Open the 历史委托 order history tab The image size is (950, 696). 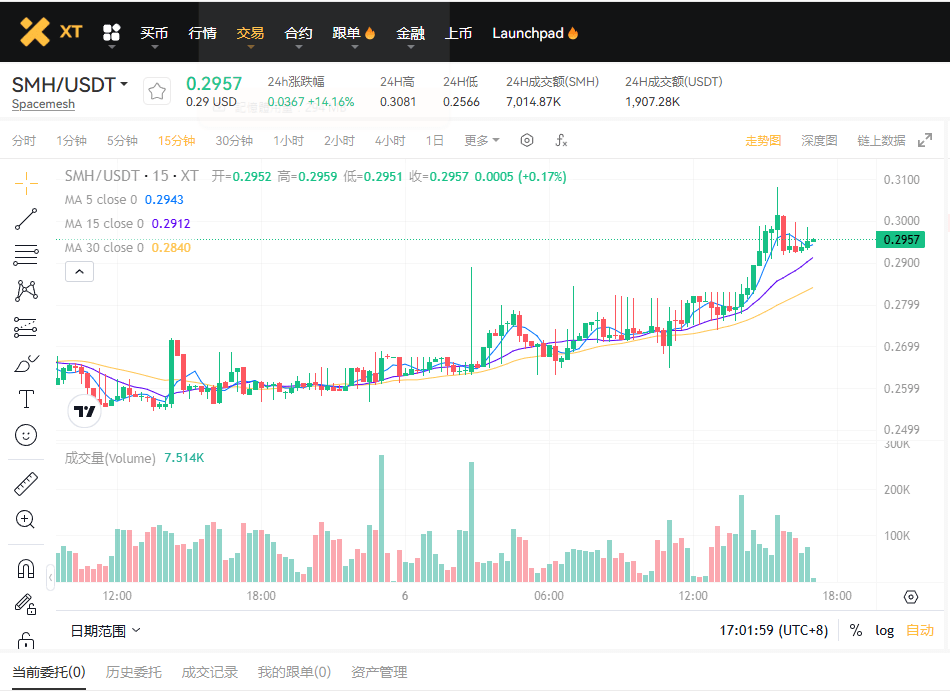pyautogui.click(x=133, y=672)
